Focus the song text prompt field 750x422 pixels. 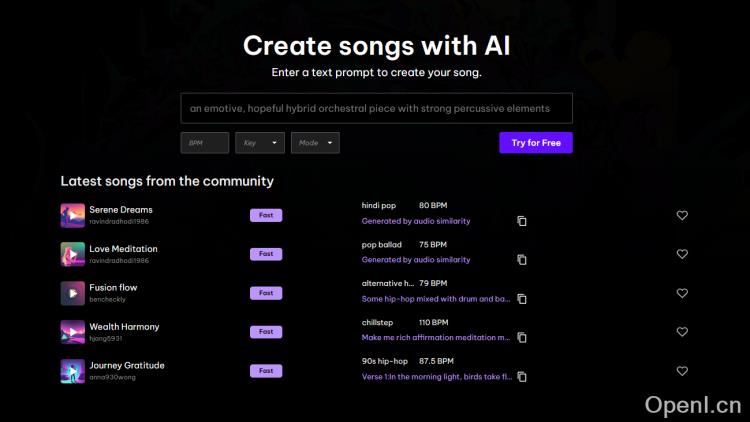[x=376, y=108]
